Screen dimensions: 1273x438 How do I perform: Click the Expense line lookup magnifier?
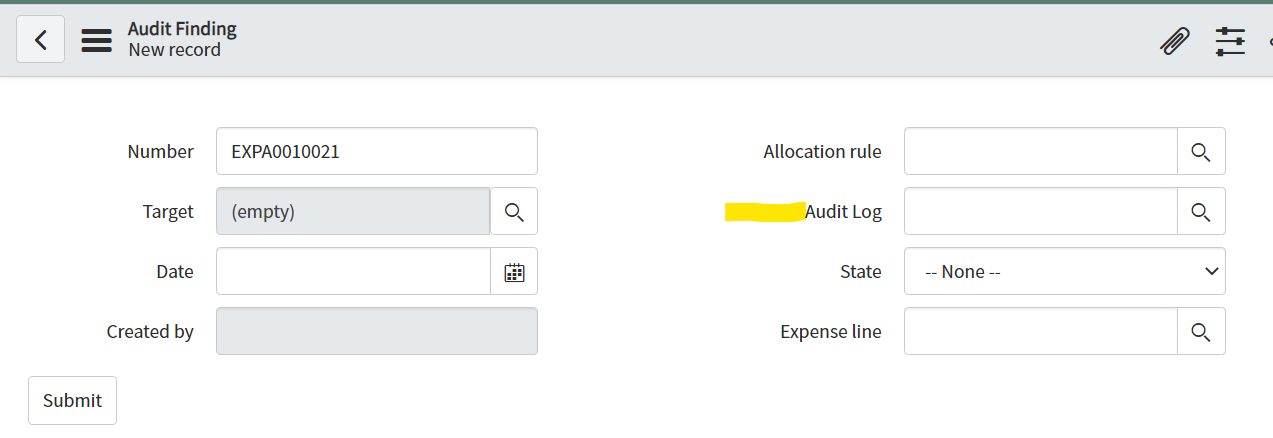(1201, 331)
